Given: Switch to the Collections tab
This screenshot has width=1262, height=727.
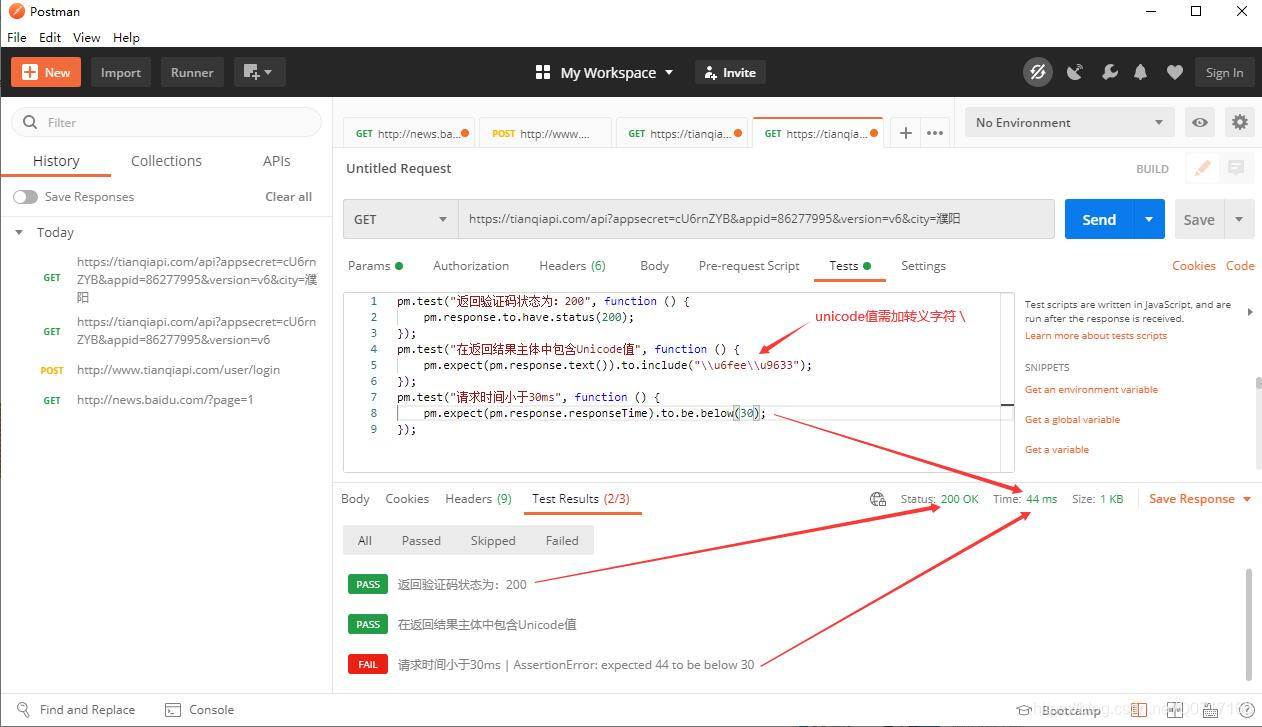Looking at the screenshot, I should [x=166, y=161].
